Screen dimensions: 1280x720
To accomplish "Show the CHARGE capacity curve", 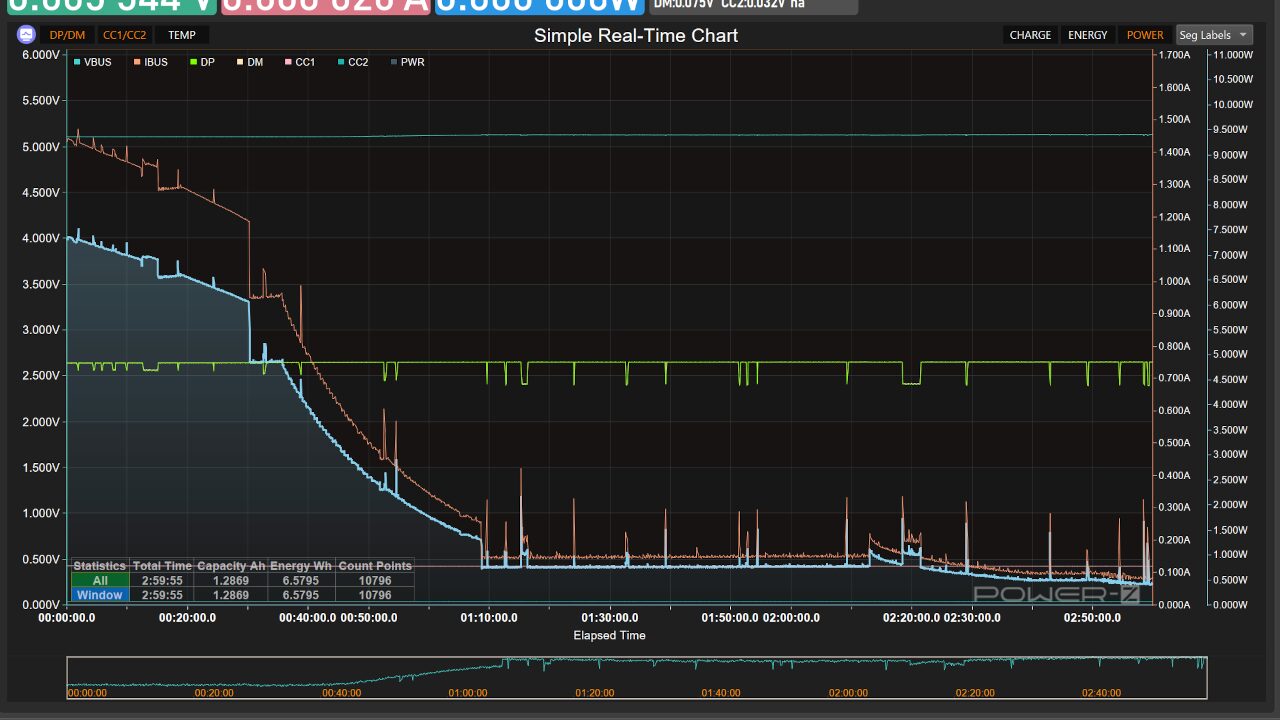I will (1030, 35).
